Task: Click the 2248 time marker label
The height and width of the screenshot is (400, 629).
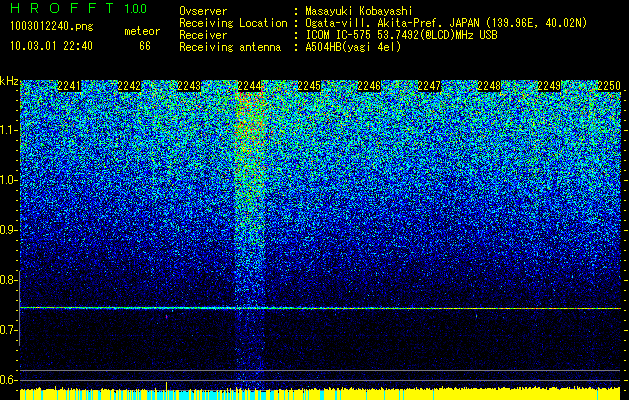Action: 489,86
